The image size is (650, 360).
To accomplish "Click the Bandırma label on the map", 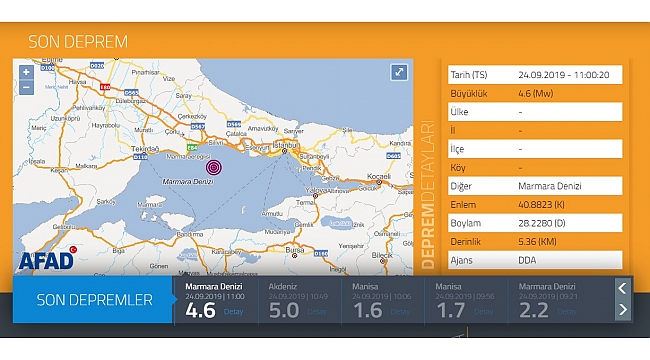I will pyautogui.click(x=190, y=234).
